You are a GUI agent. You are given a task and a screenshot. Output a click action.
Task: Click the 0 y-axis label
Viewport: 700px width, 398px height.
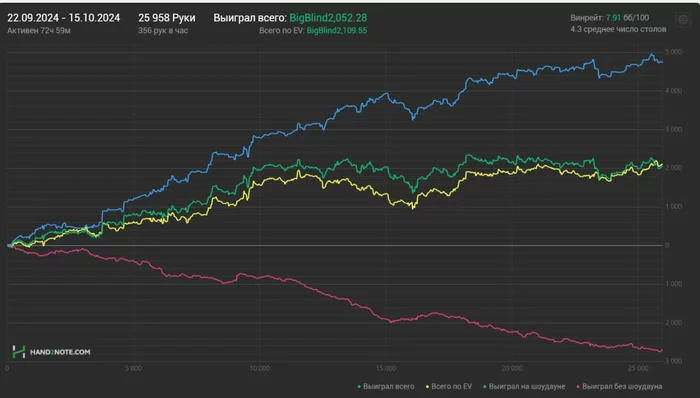click(667, 245)
